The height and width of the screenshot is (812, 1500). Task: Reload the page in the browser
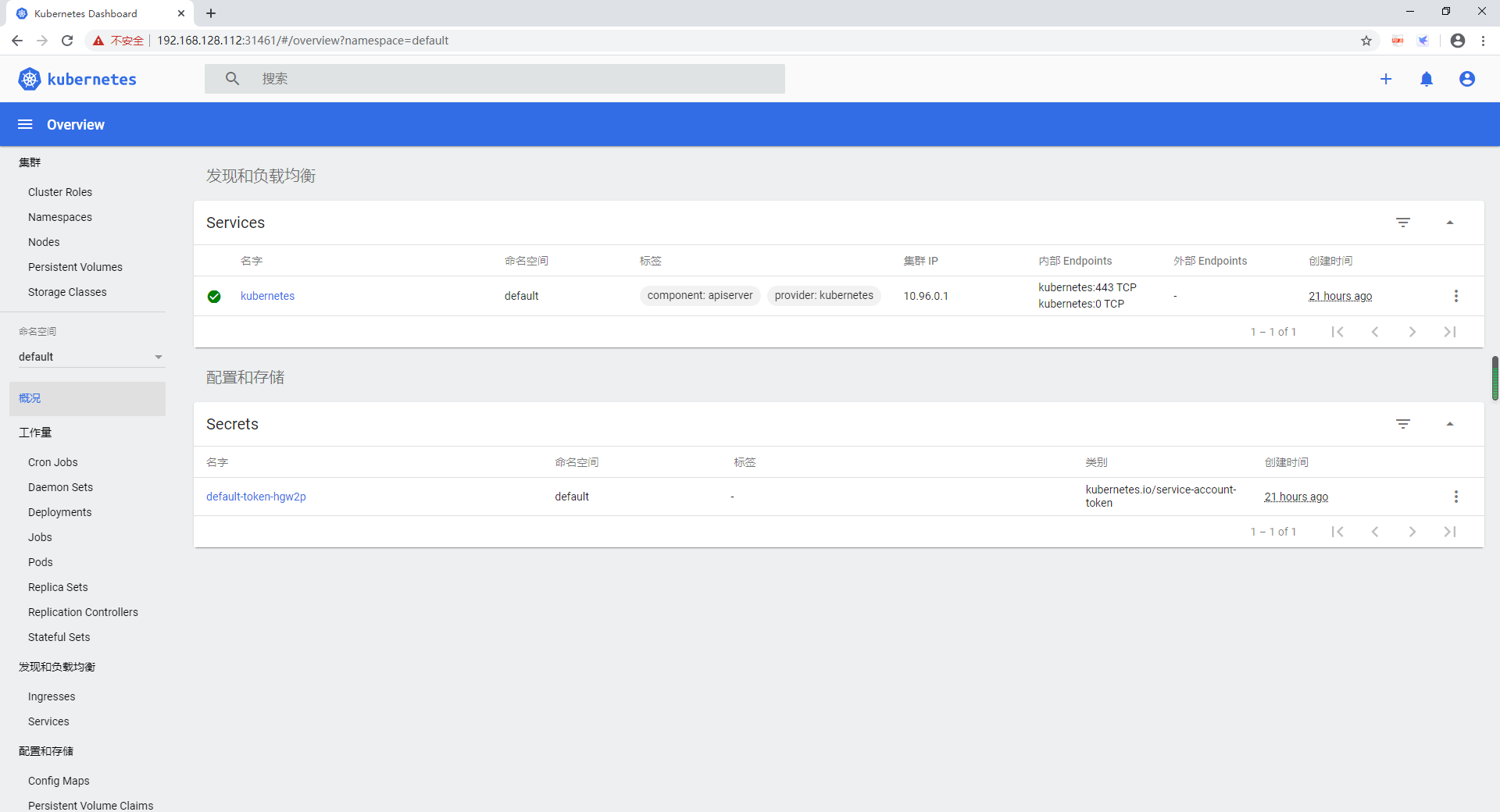[67, 41]
